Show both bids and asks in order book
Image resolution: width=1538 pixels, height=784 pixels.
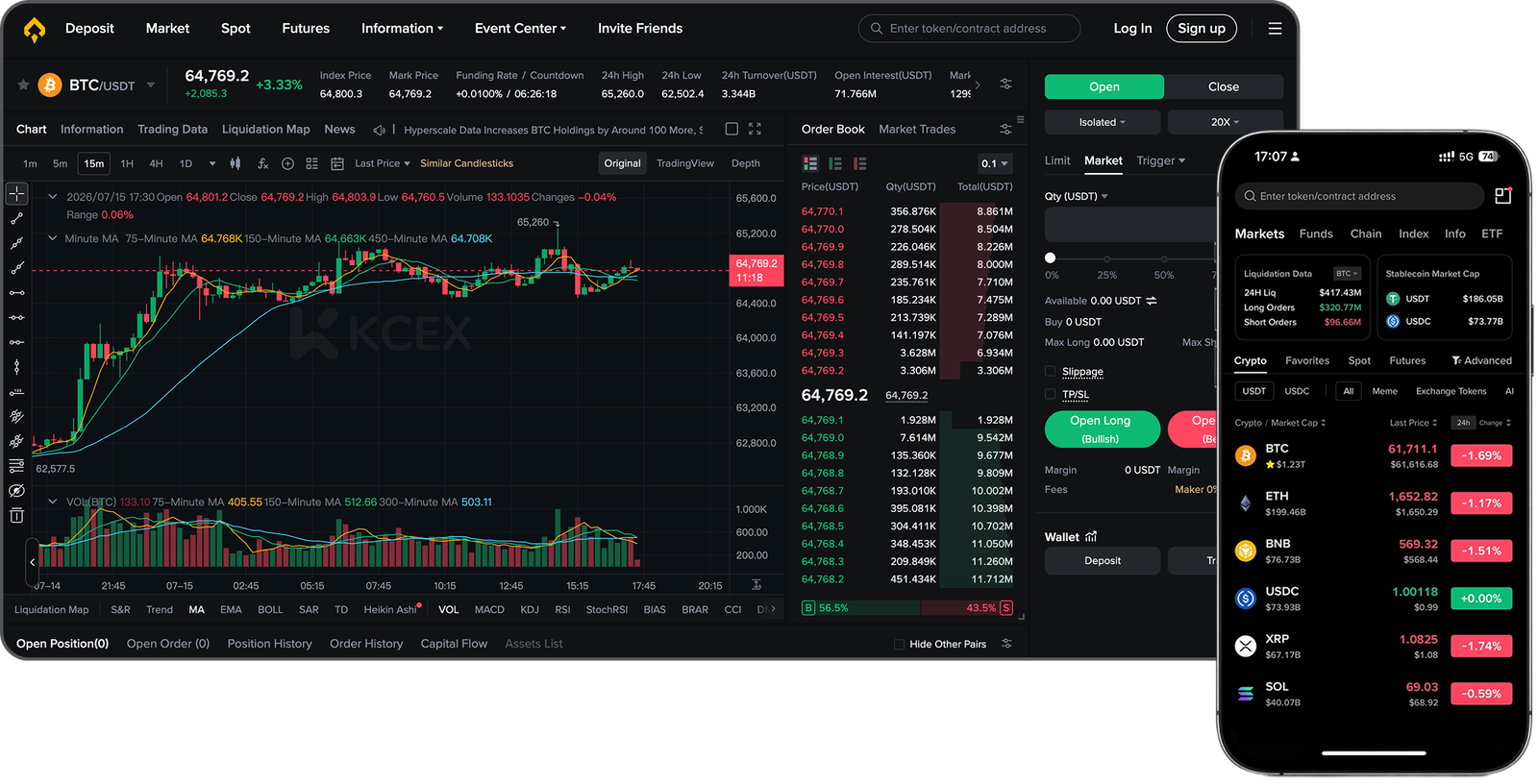tap(810, 163)
